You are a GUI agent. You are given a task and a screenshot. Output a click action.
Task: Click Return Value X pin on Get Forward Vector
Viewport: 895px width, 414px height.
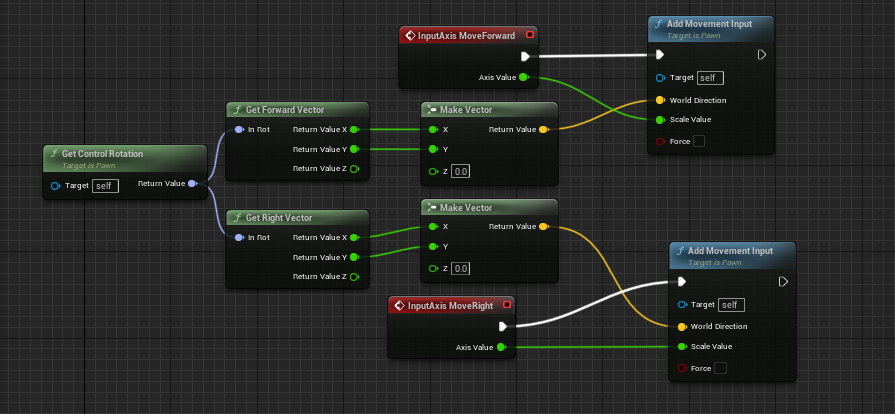click(354, 130)
